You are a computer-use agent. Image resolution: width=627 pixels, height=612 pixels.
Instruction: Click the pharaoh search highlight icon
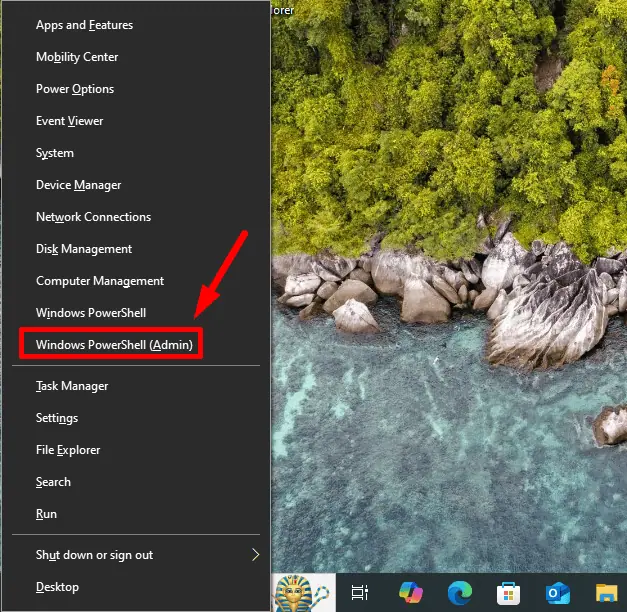click(x=303, y=593)
